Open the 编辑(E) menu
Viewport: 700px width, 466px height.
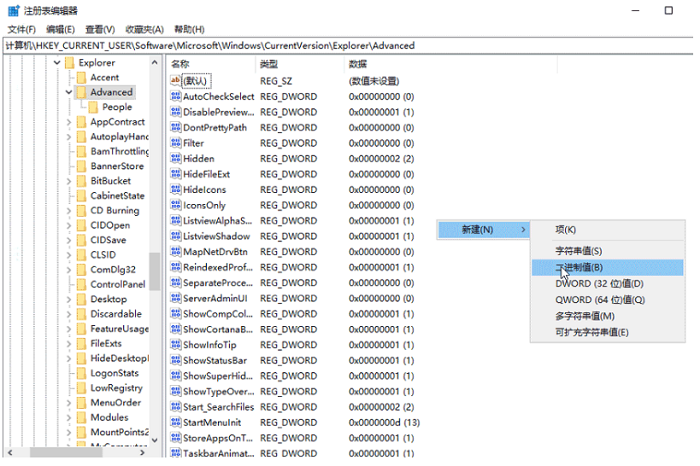(61, 30)
